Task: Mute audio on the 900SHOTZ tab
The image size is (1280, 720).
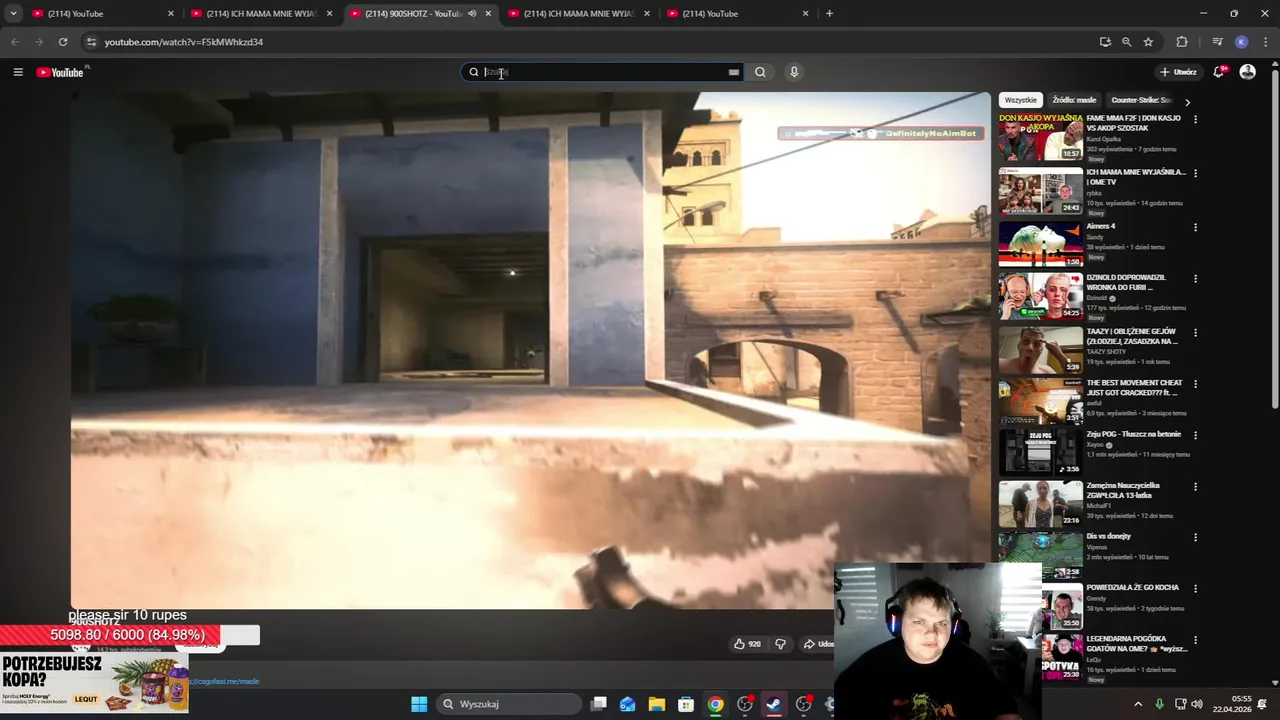Action: point(472,14)
